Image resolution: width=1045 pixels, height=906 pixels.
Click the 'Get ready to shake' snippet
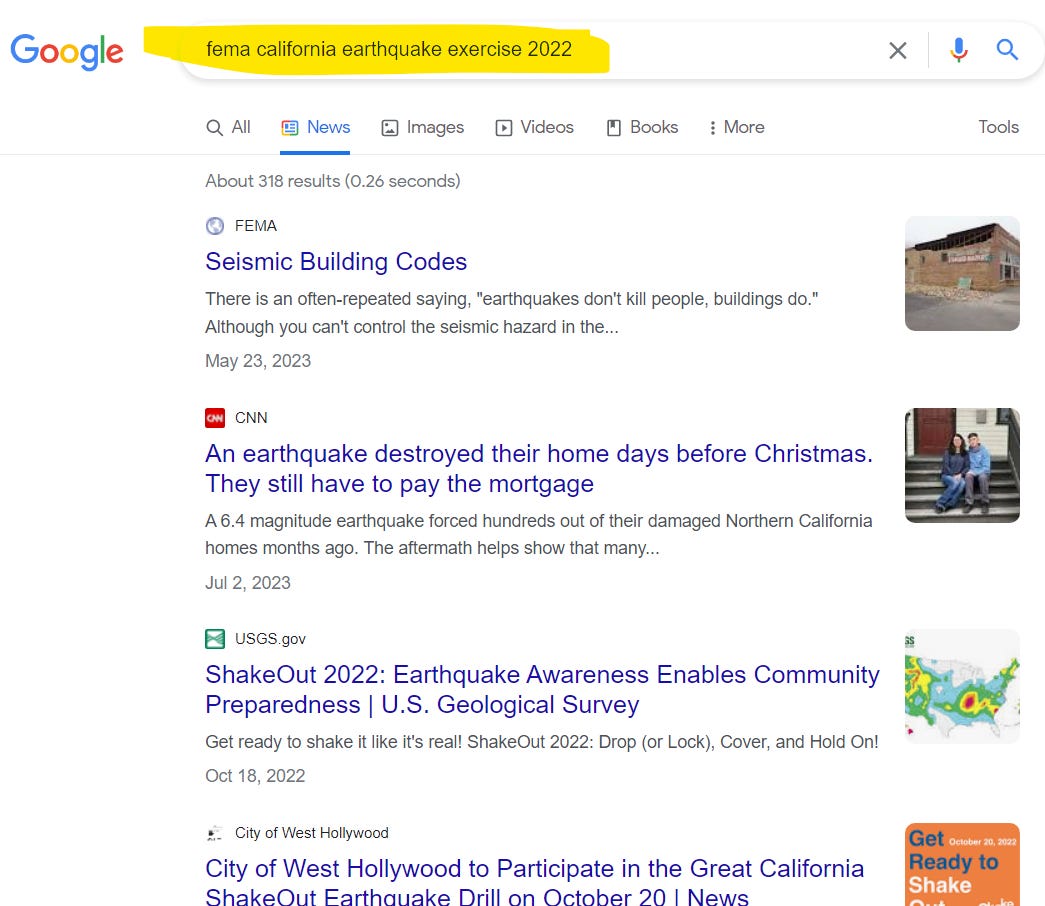coord(542,742)
